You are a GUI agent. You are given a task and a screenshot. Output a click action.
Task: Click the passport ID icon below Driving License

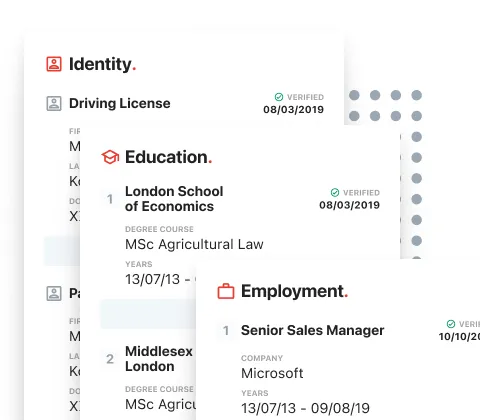coord(54,293)
